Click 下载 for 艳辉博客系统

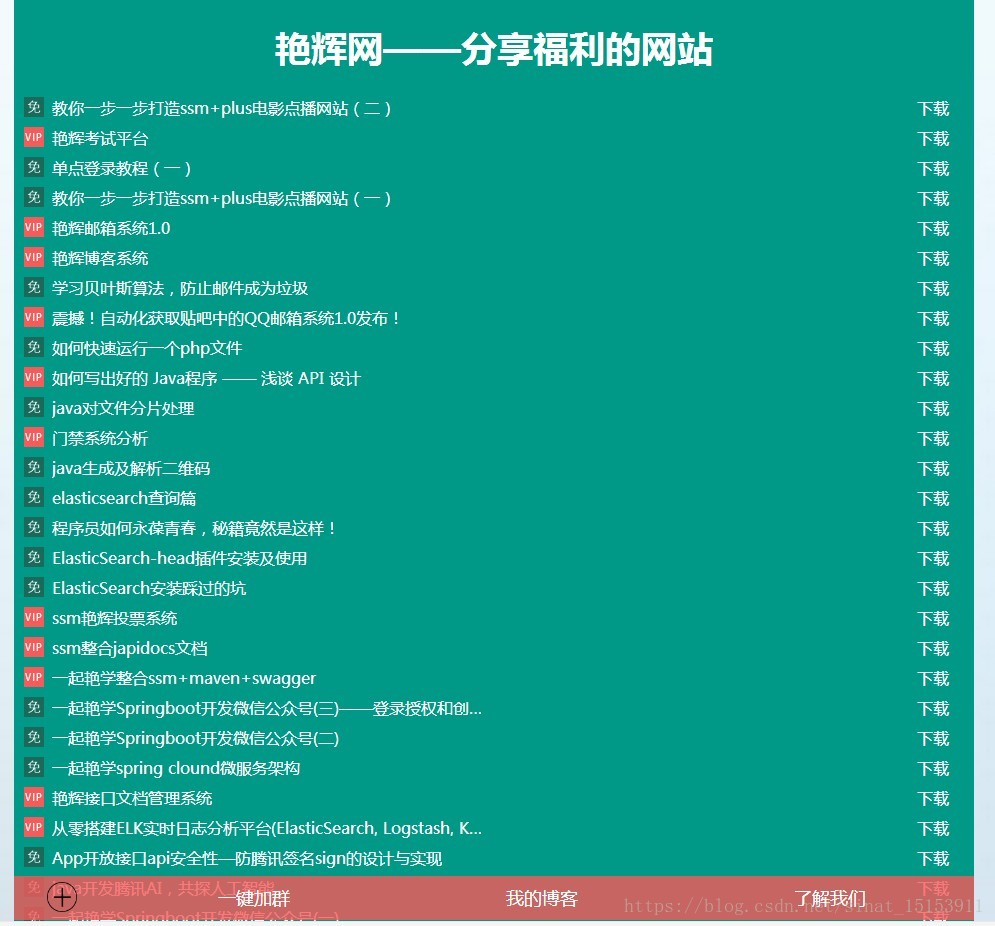click(x=933, y=258)
